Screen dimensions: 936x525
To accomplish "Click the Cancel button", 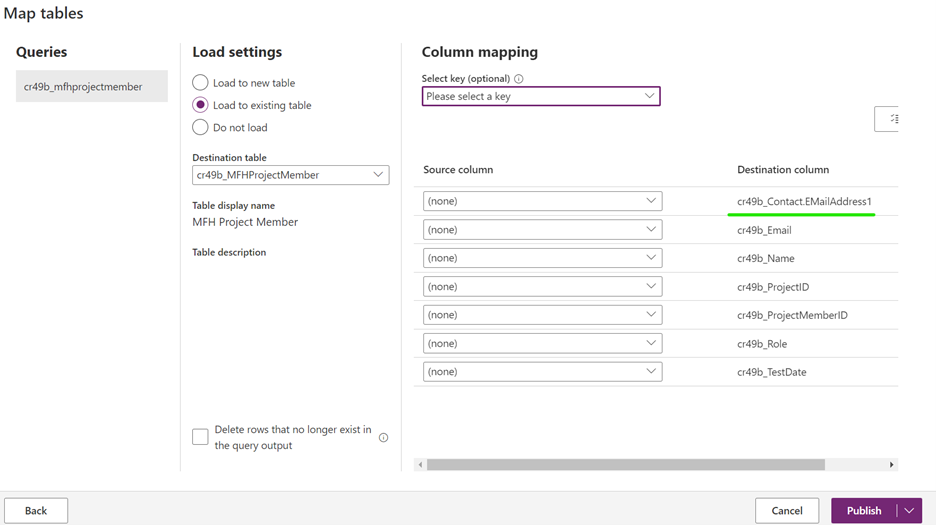I will tap(786, 511).
